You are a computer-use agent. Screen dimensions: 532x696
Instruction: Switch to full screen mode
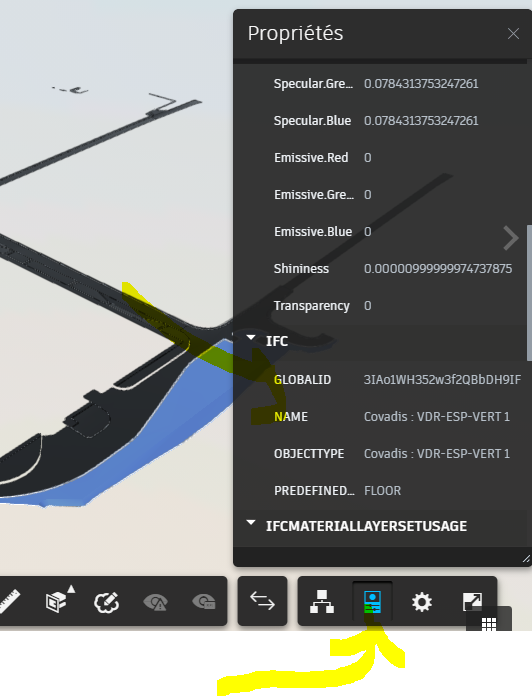(x=472, y=601)
